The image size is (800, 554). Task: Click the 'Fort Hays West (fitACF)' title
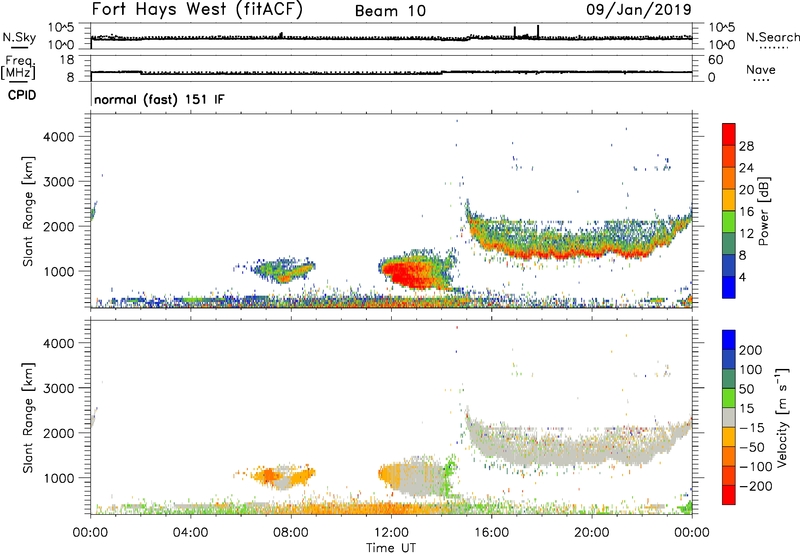197,9
